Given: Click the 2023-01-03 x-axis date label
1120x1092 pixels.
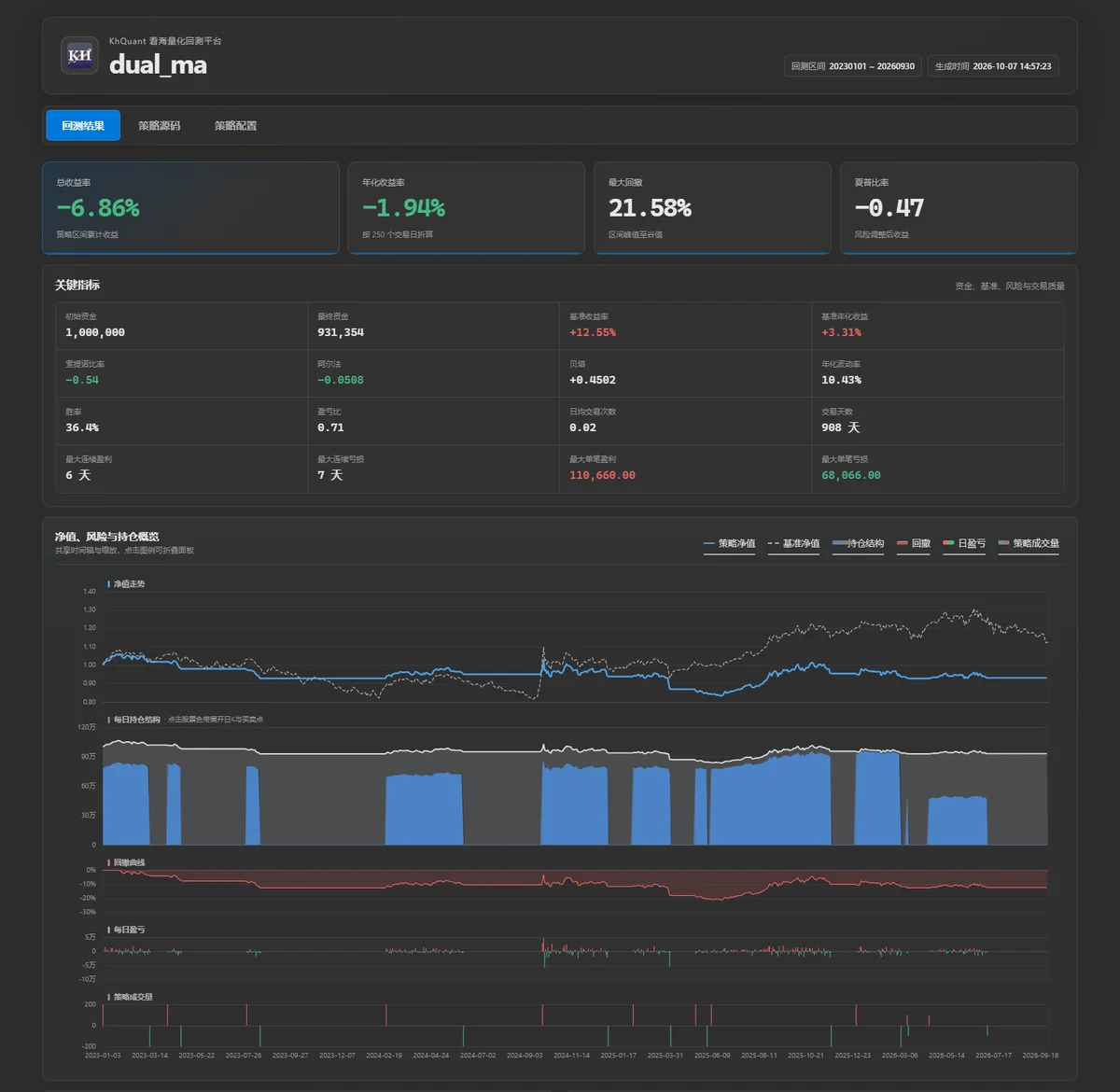Looking at the screenshot, I should pyautogui.click(x=103, y=1056).
